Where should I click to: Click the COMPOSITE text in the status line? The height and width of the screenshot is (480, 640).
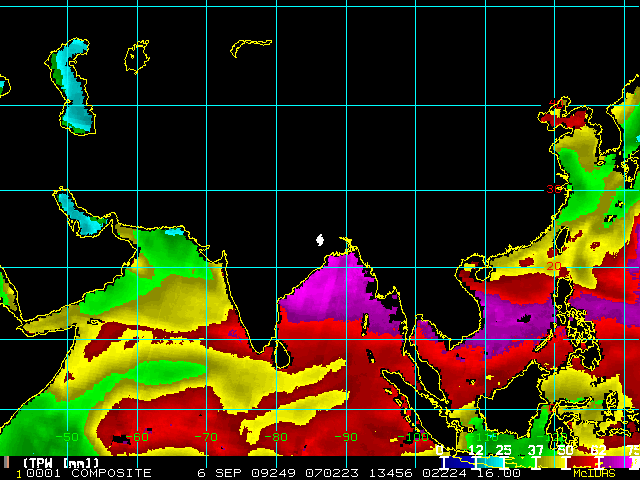[111, 473]
